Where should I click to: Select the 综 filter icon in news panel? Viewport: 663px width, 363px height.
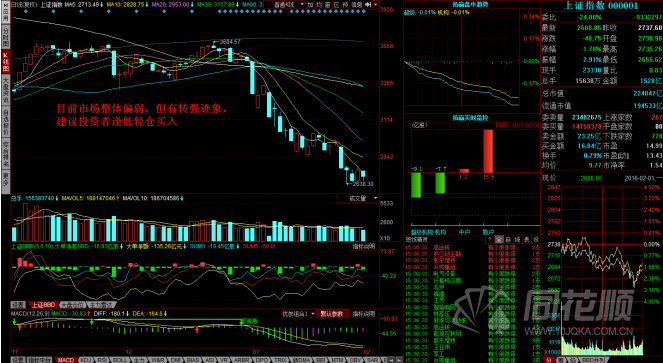pyautogui.click(x=517, y=239)
